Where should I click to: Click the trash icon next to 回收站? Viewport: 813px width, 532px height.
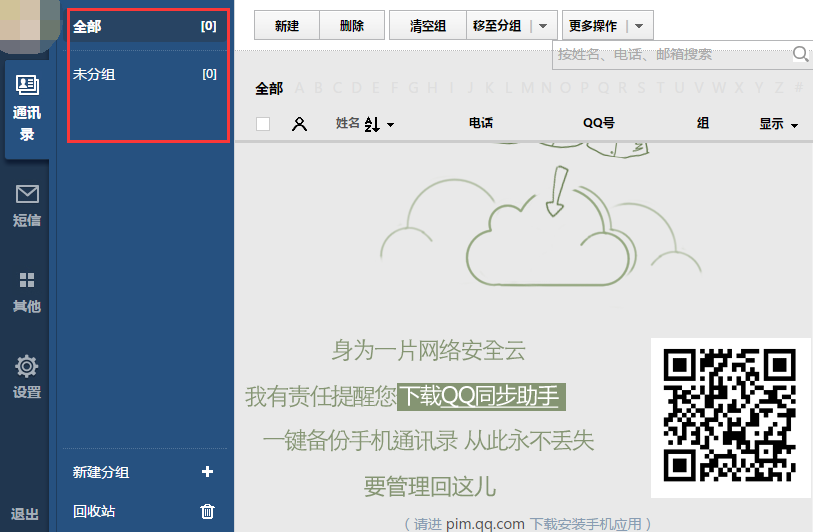click(207, 511)
